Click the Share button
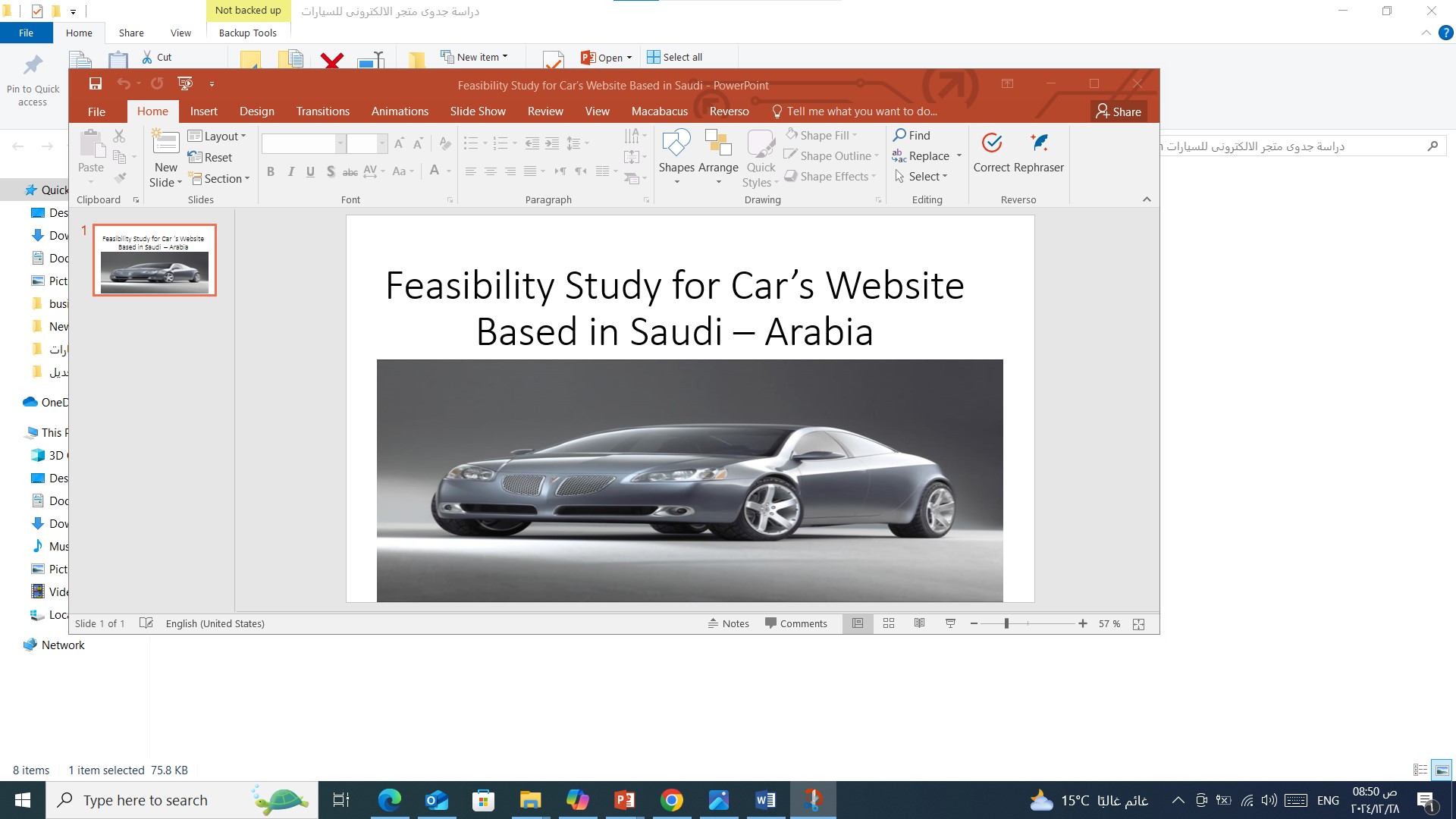 click(1119, 111)
